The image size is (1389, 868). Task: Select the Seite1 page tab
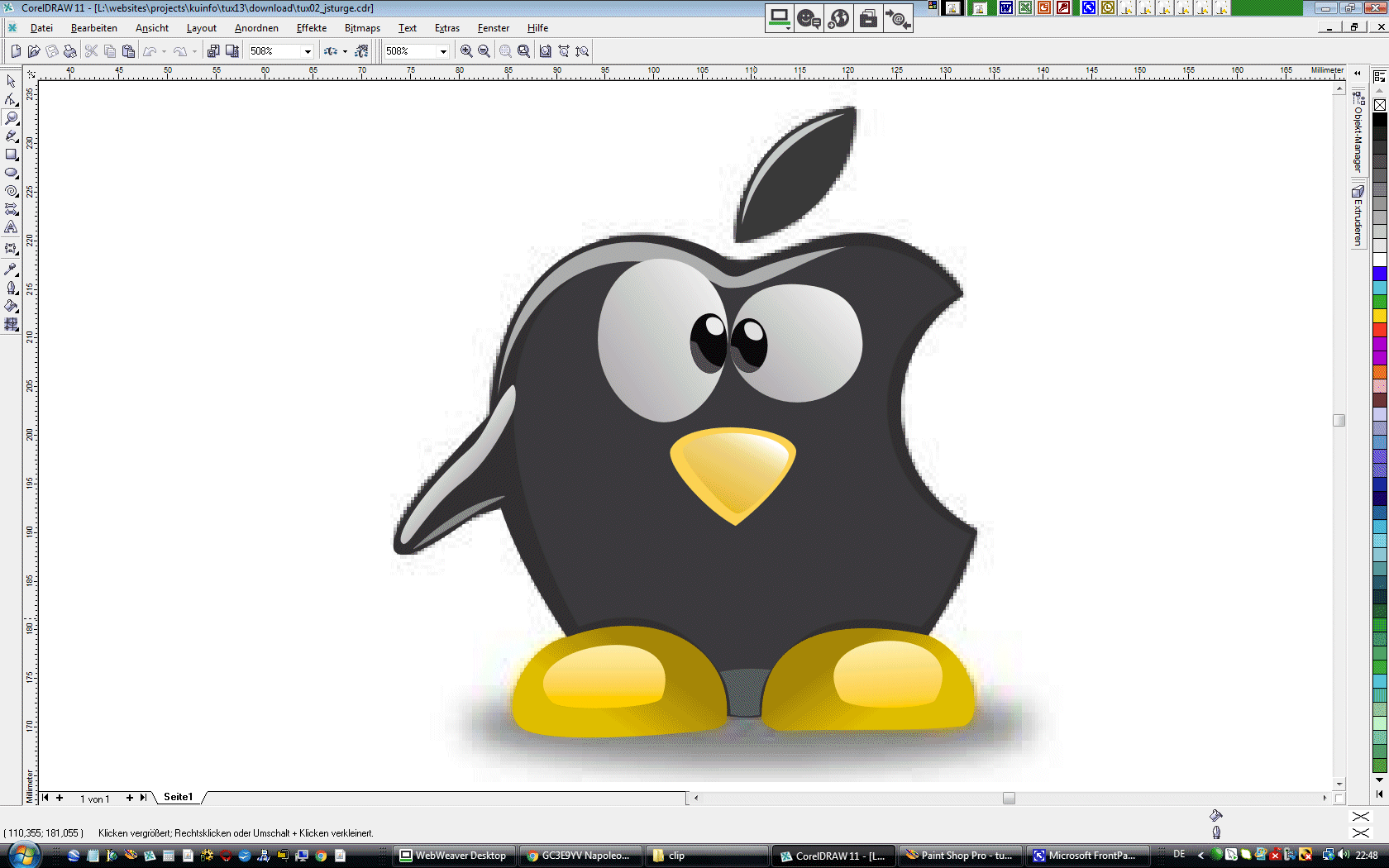(x=178, y=797)
